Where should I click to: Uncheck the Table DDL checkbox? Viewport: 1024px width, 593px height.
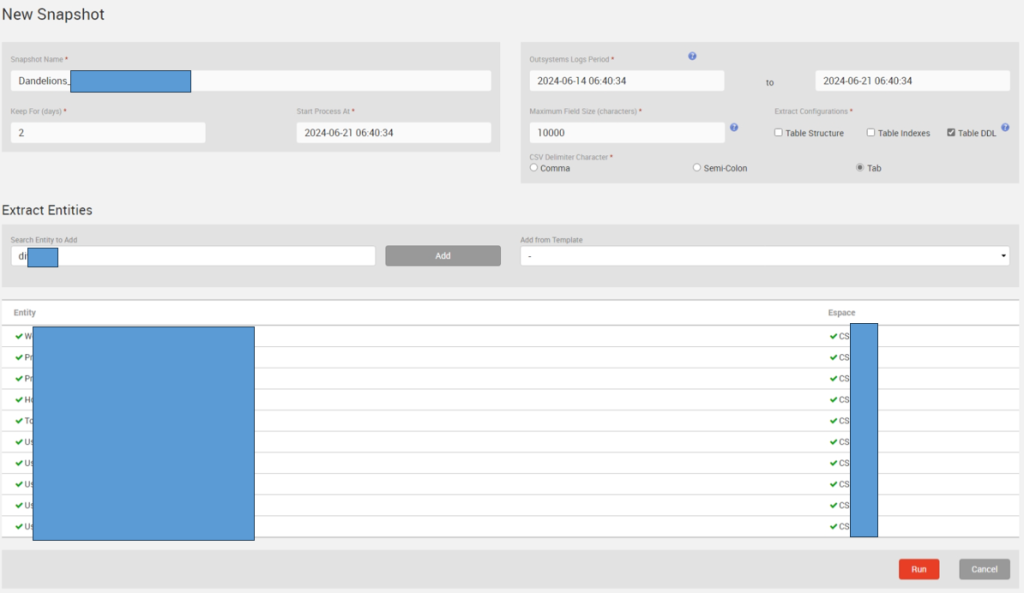(x=951, y=133)
